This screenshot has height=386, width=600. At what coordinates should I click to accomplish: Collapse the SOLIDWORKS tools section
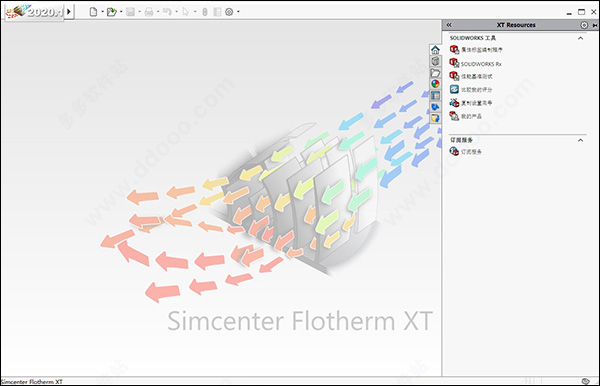580,38
